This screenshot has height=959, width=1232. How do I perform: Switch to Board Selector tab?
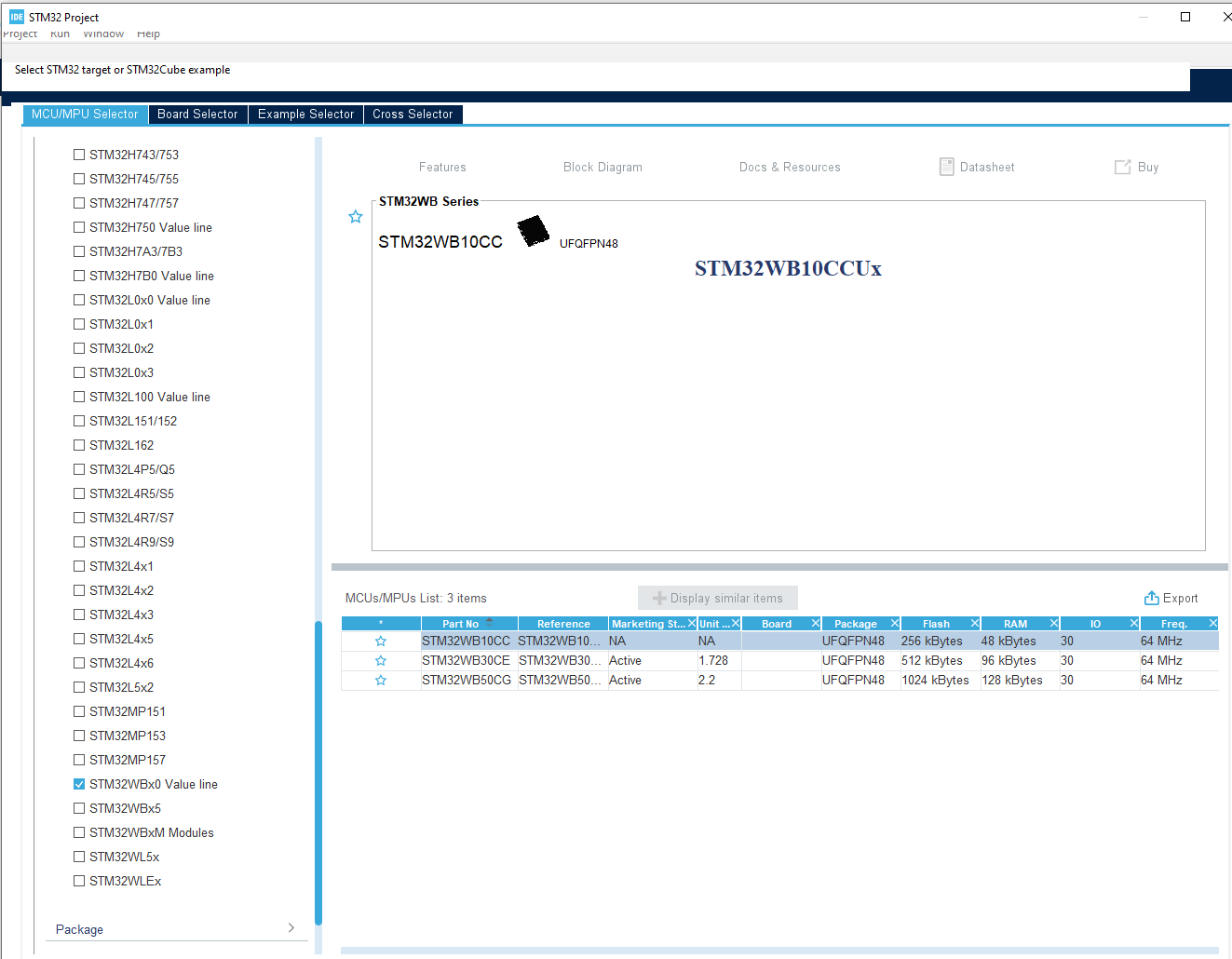197,115
